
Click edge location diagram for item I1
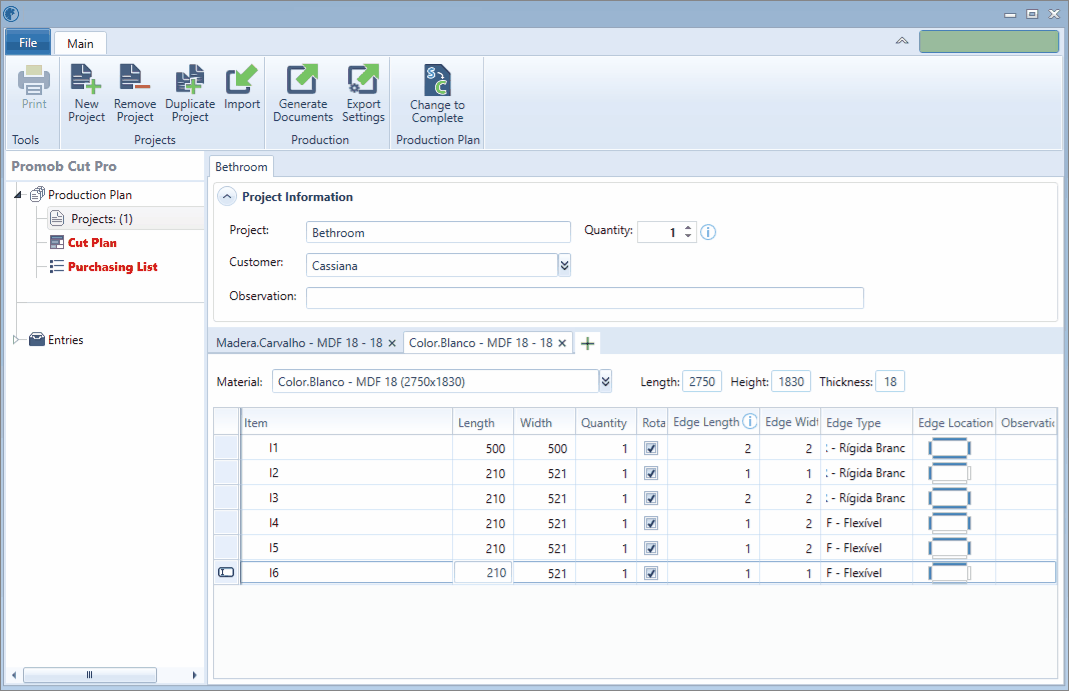949,448
